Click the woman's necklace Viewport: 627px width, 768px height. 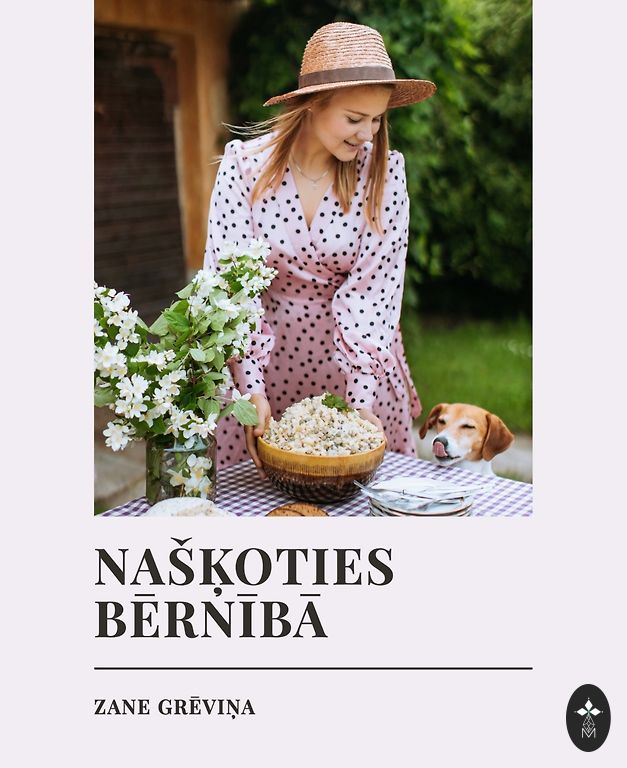[311, 174]
